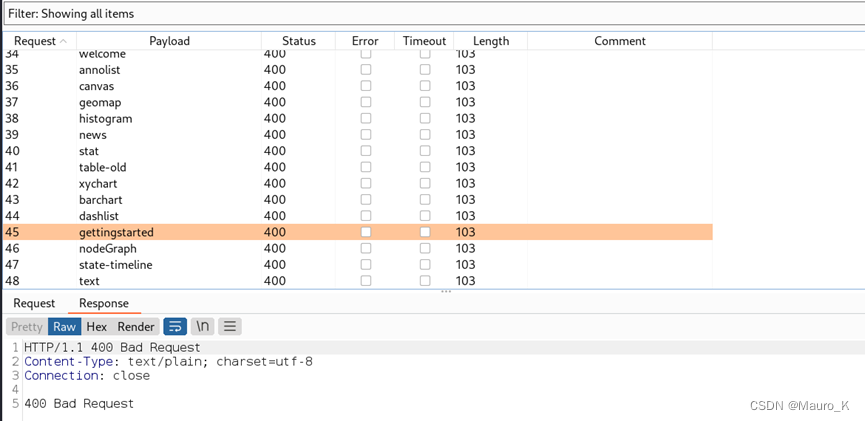Select the row with payload nodeGraph
The image size is (865, 421).
pos(357,248)
